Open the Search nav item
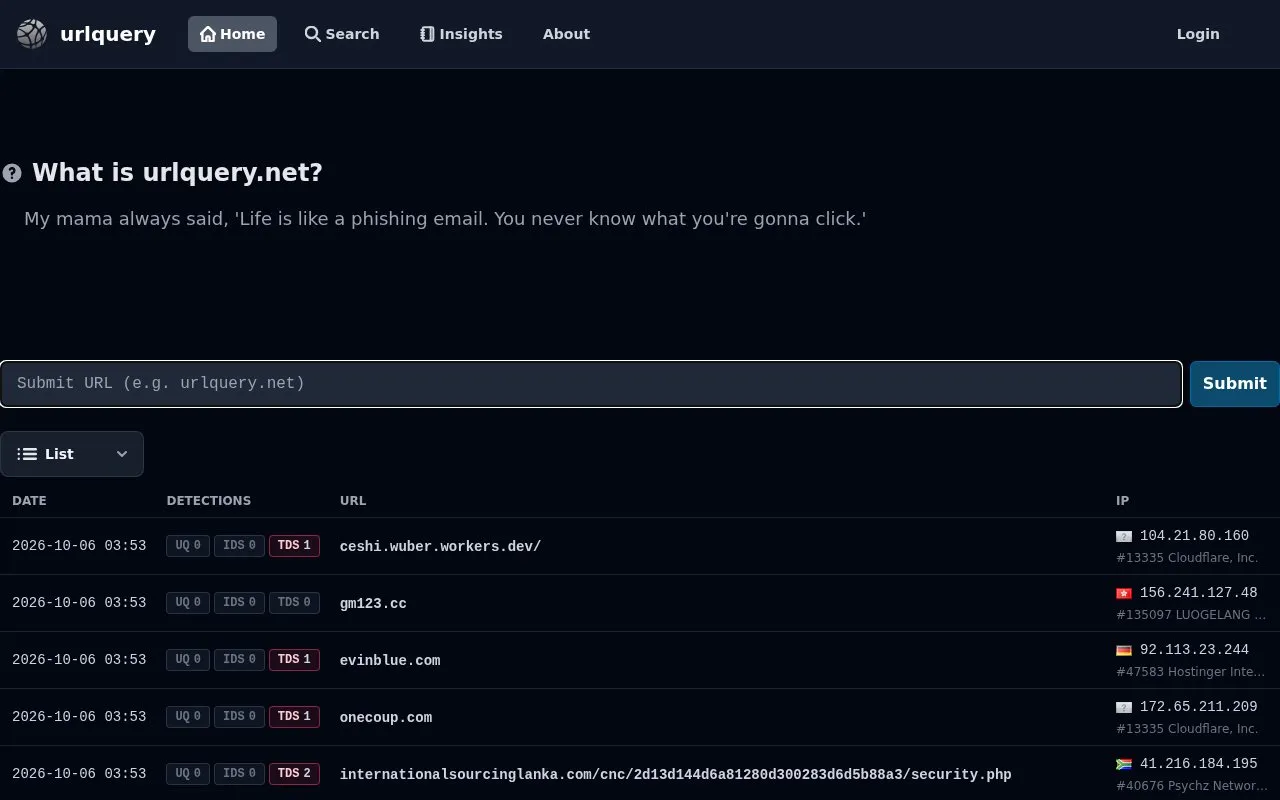Image resolution: width=1280 pixels, height=800 pixels. pyautogui.click(x=342, y=34)
